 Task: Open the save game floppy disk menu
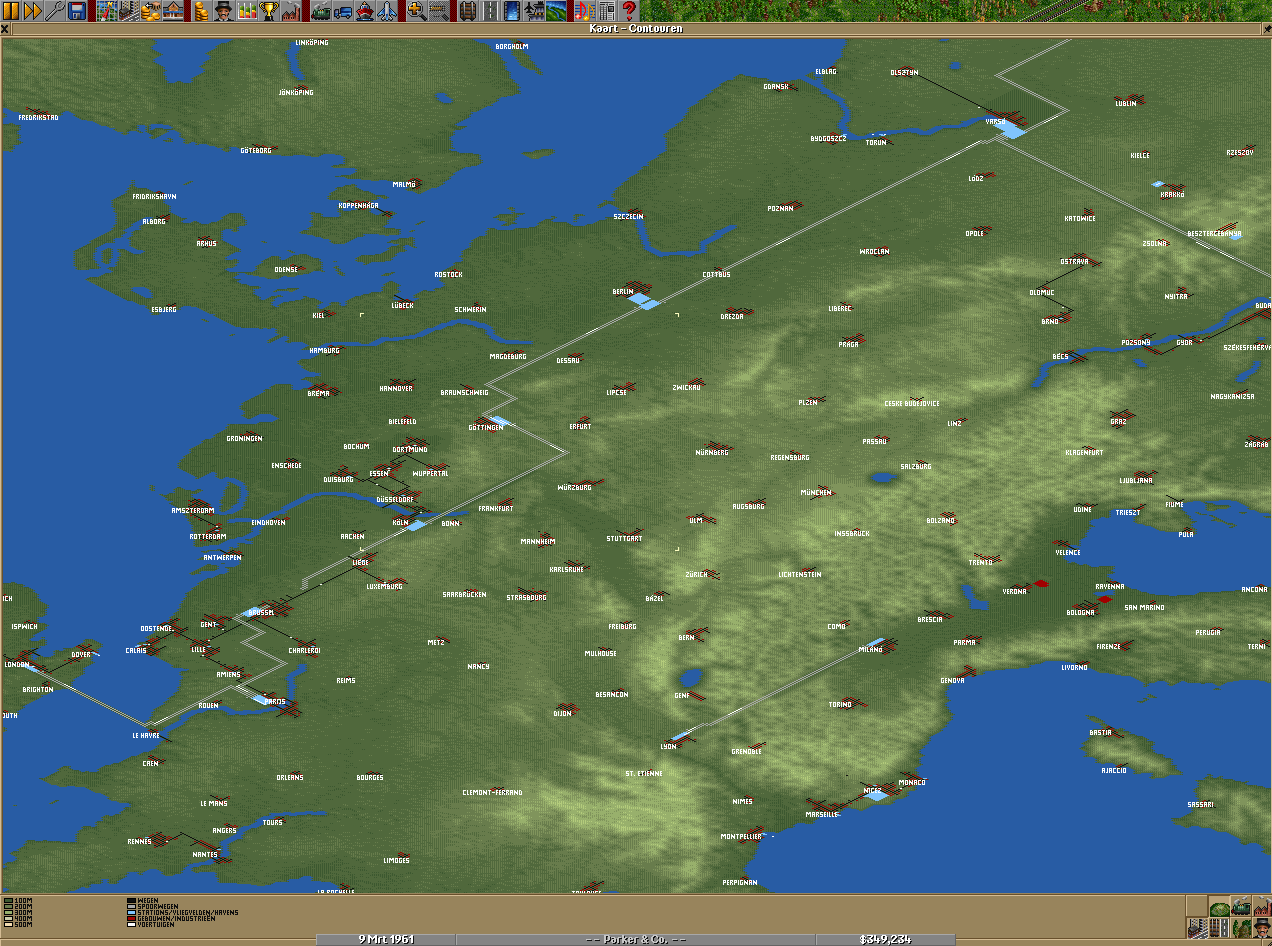[x=77, y=12]
